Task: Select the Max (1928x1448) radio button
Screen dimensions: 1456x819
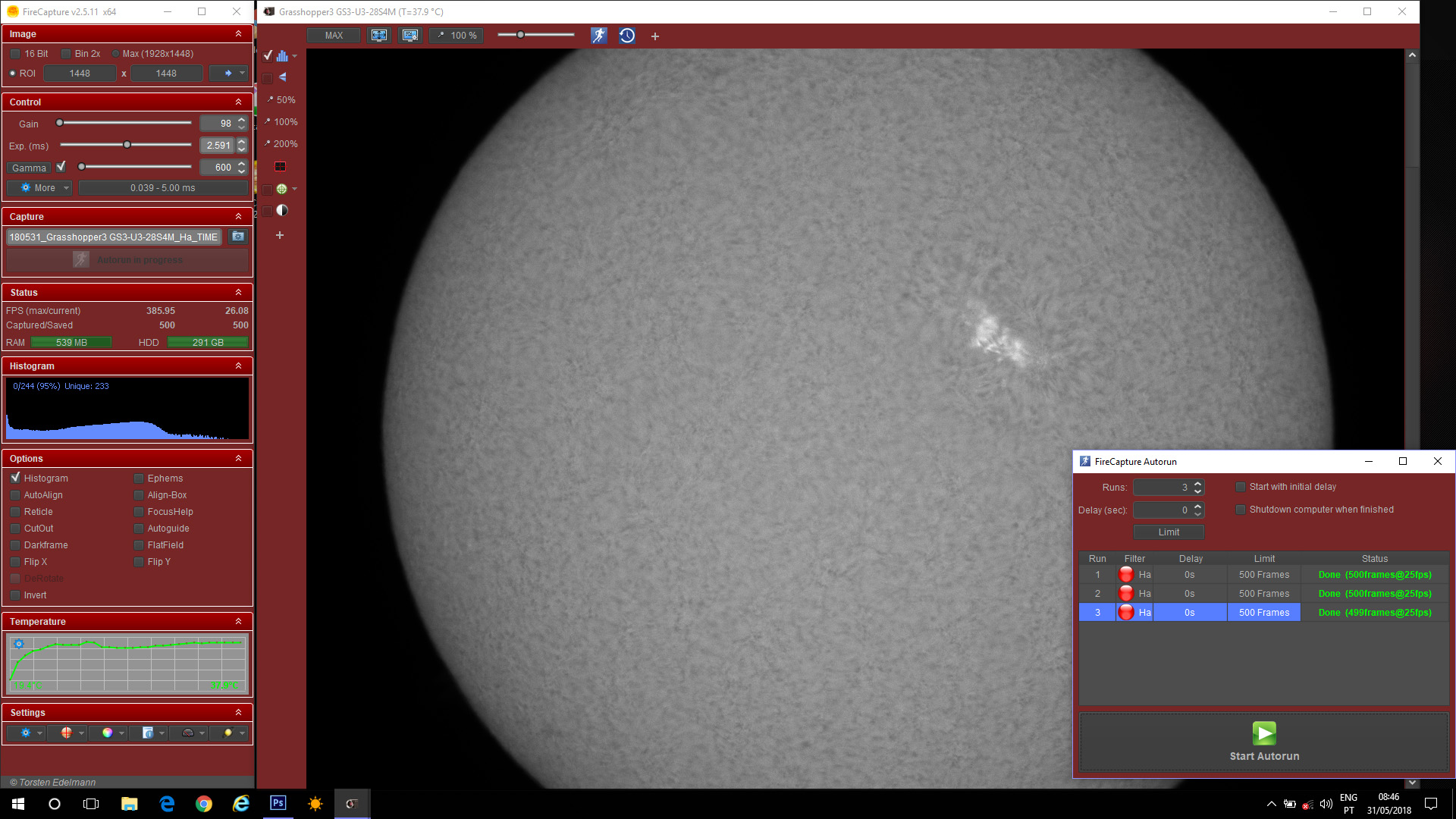Action: click(x=115, y=54)
